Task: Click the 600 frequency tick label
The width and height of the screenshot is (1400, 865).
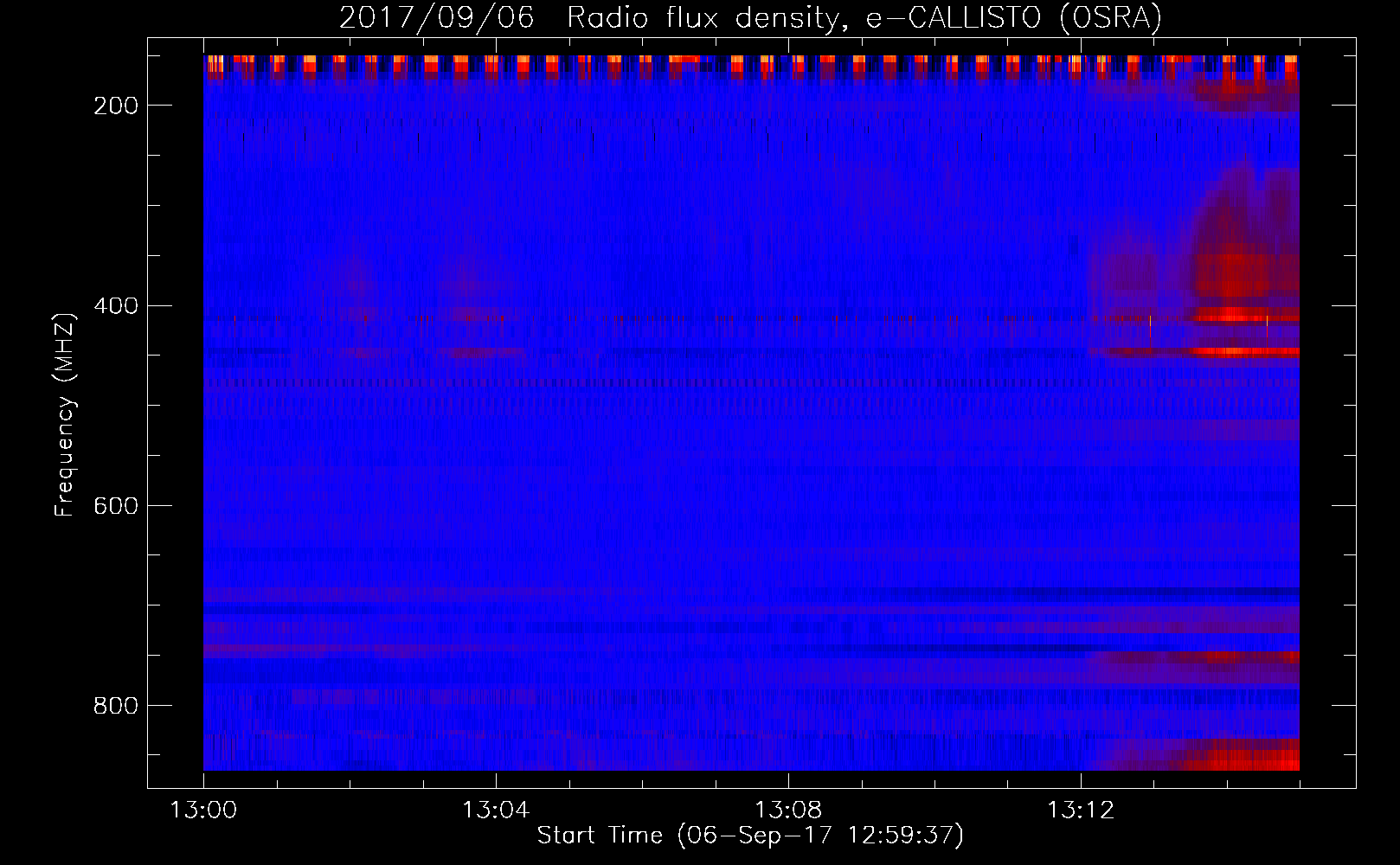Action: pyautogui.click(x=115, y=506)
